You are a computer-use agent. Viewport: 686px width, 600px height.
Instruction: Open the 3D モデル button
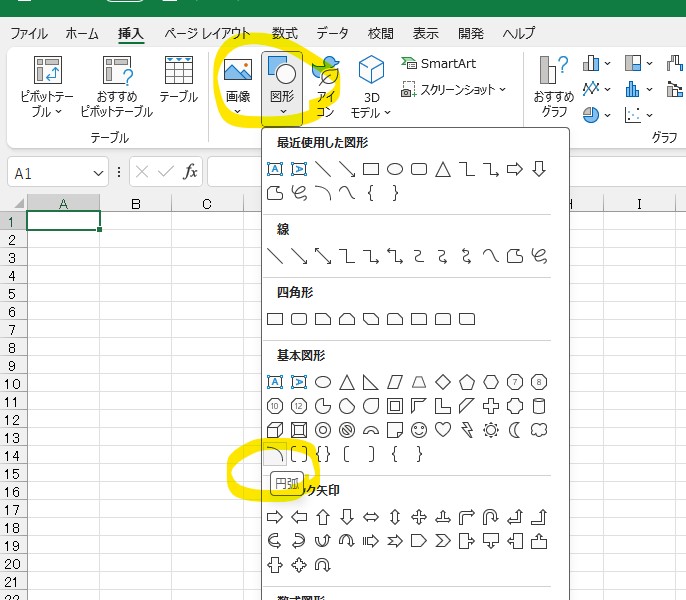pos(371,88)
